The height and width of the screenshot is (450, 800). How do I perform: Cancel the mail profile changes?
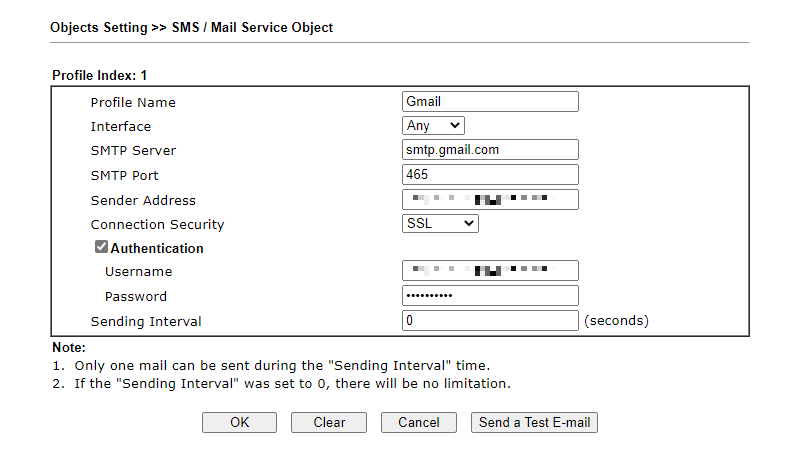[x=419, y=422]
